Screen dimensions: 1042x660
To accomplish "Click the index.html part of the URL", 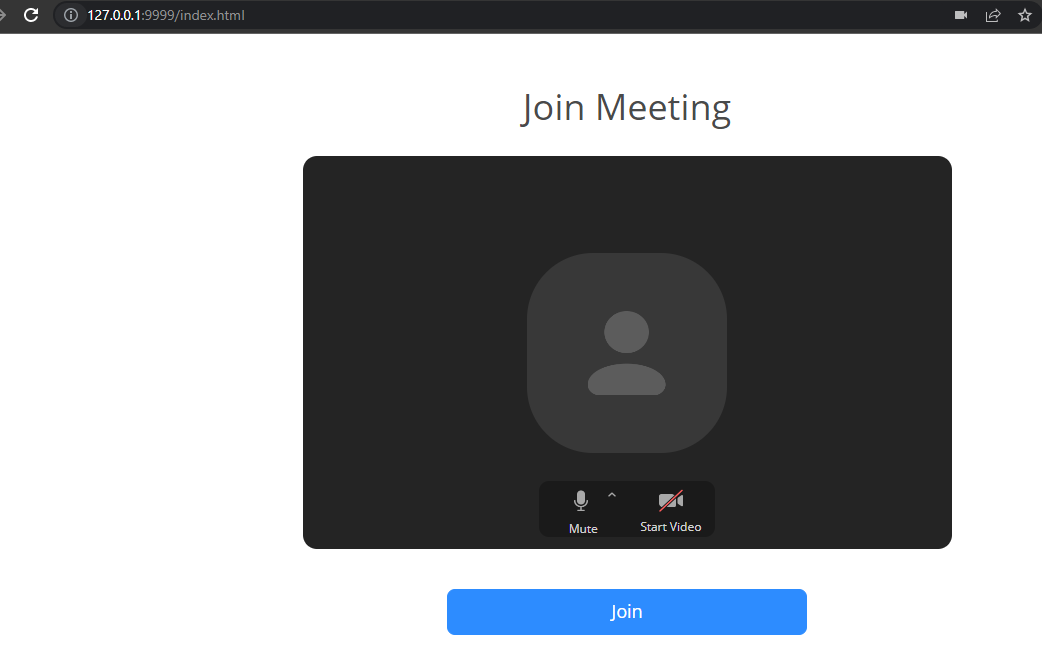I will click(x=212, y=15).
